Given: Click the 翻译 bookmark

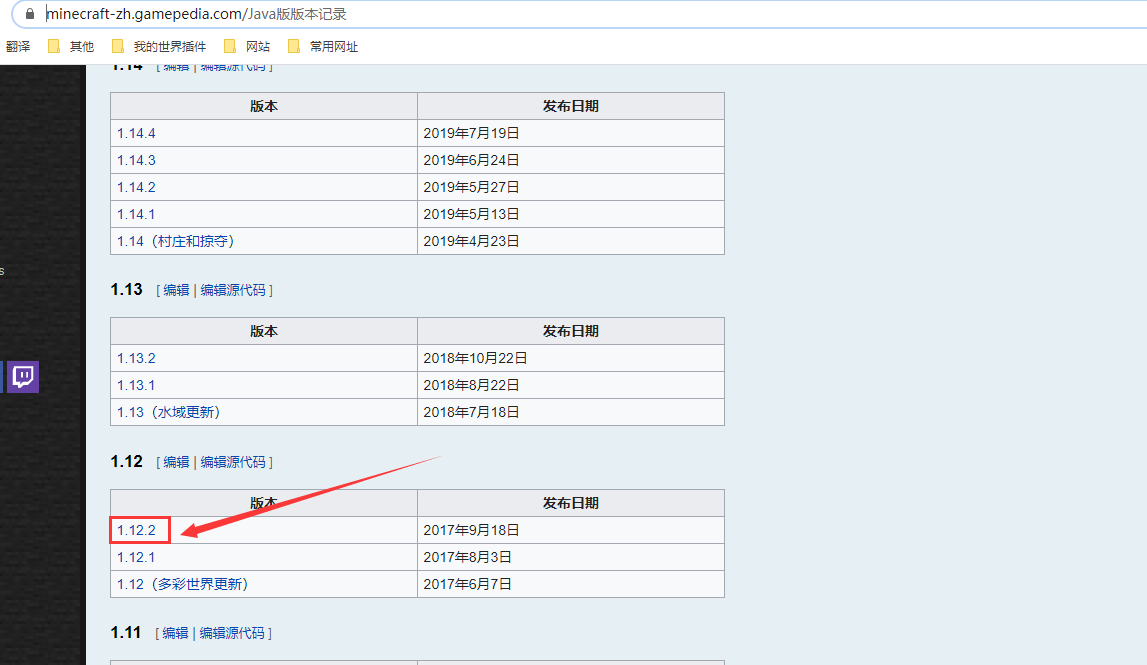Looking at the screenshot, I should click(18, 46).
